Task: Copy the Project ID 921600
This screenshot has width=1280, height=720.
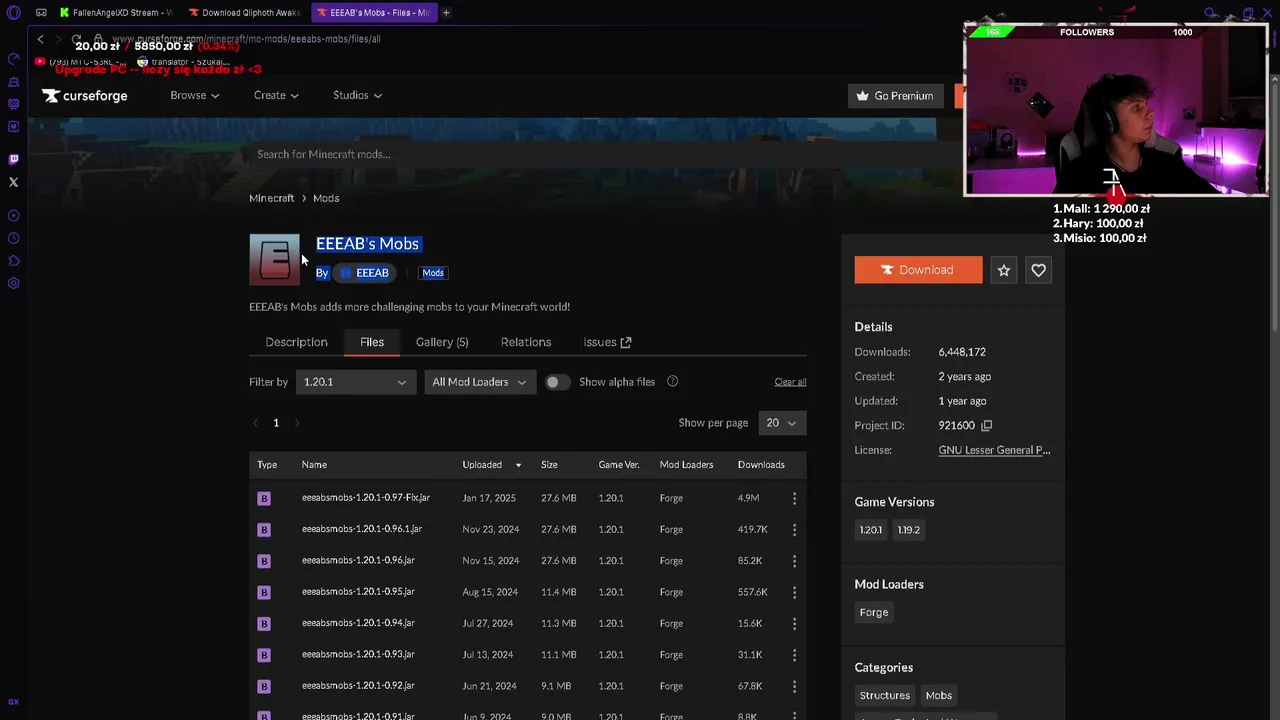Action: tap(986, 425)
